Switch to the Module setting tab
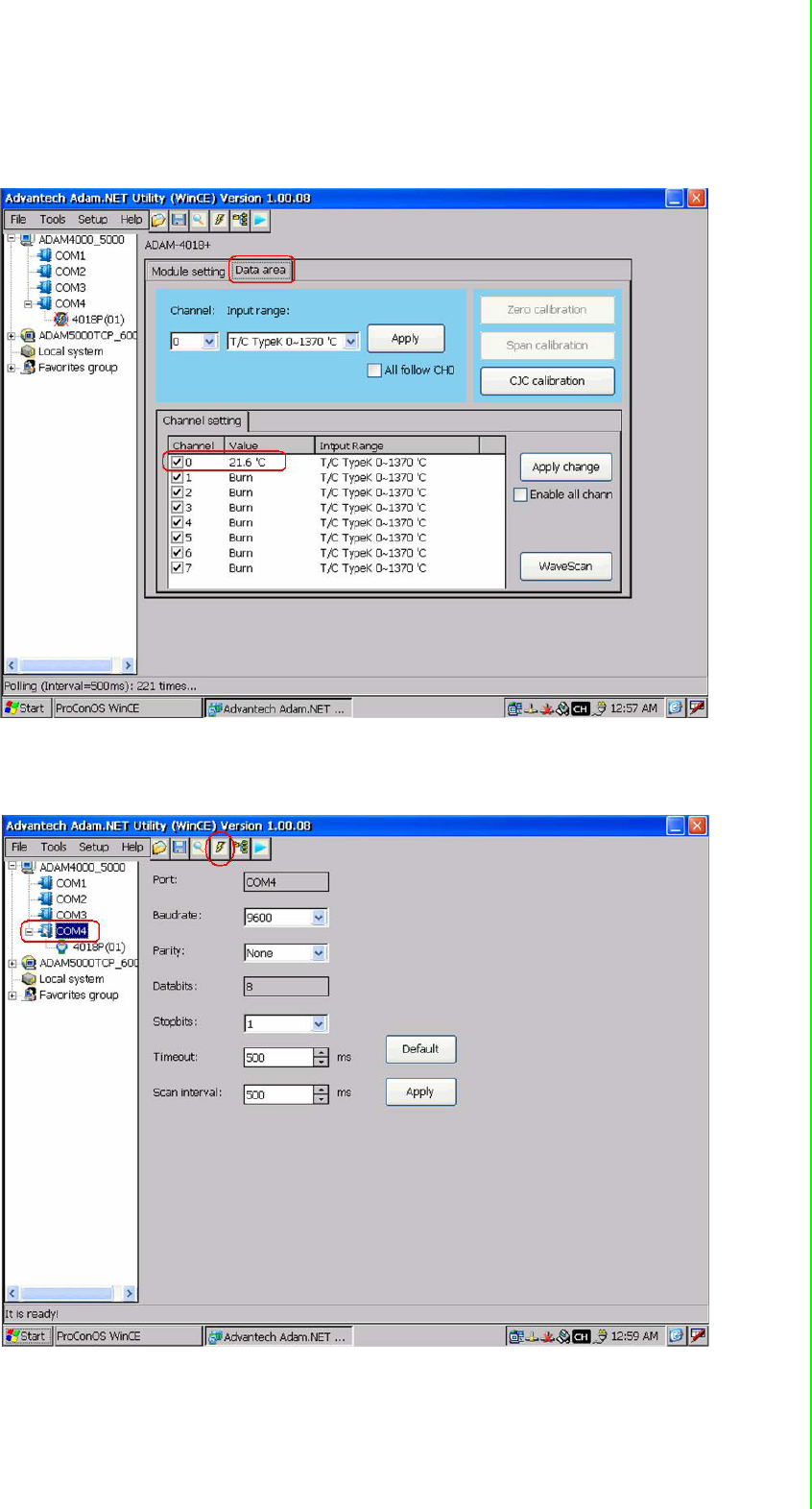The image size is (812, 1509). coord(188,272)
